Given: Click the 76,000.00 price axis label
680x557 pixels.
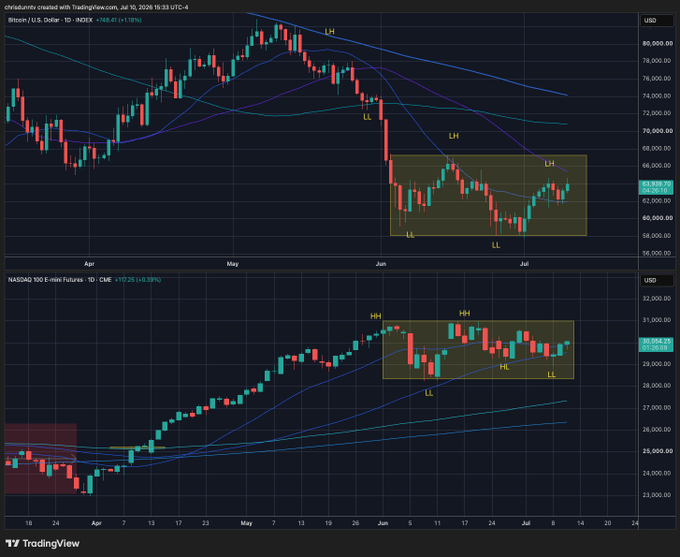Looking at the screenshot, I should coord(657,79).
